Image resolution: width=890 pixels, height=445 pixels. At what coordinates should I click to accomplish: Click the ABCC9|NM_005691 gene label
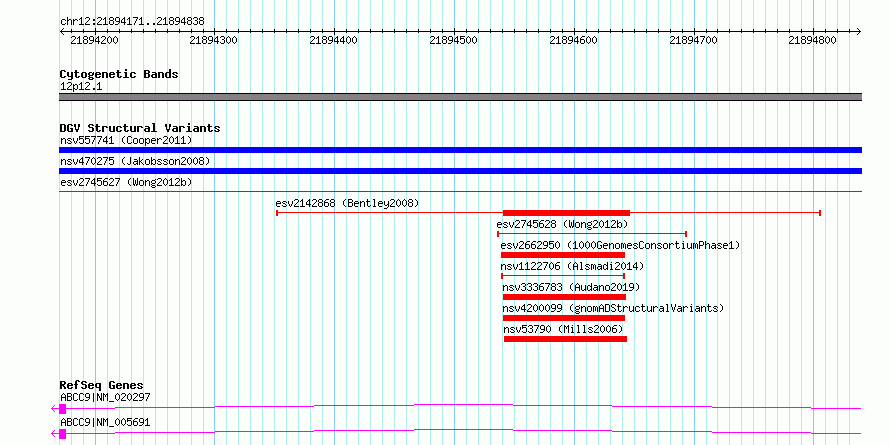pos(105,423)
